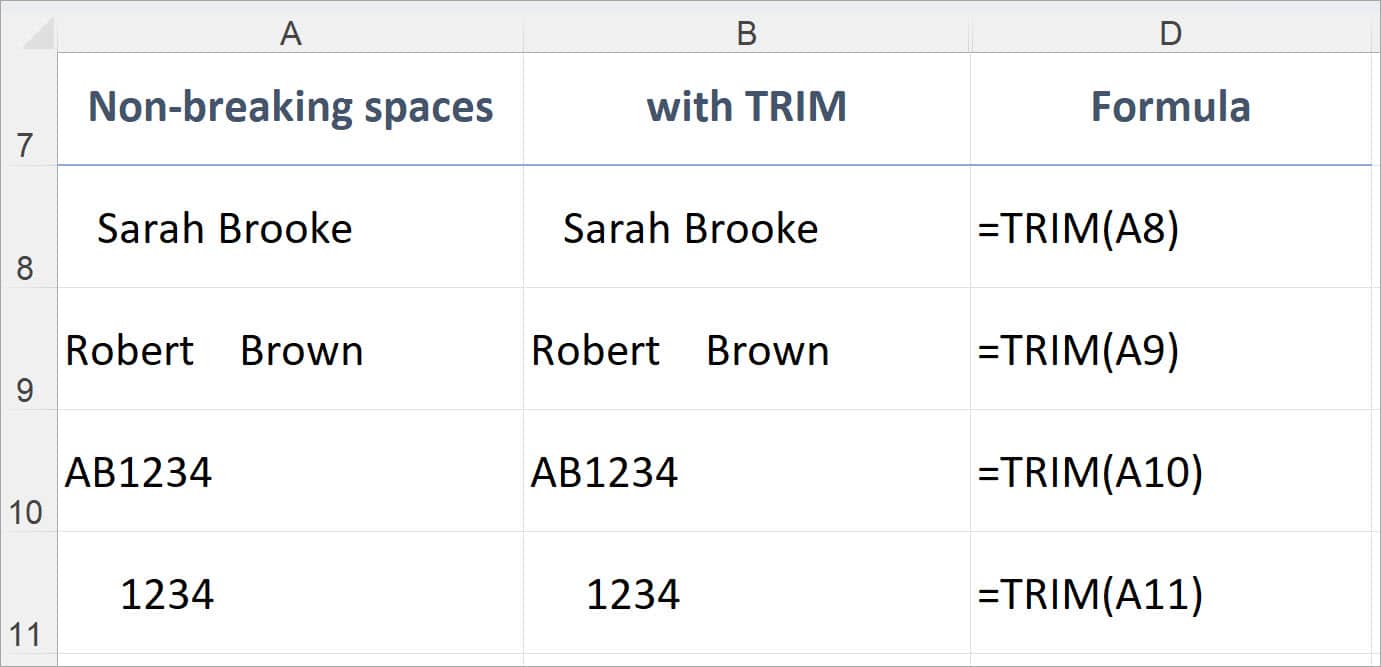Click the 'Non-breaking spaces' header cell
The image size is (1381, 667).
click(x=291, y=106)
